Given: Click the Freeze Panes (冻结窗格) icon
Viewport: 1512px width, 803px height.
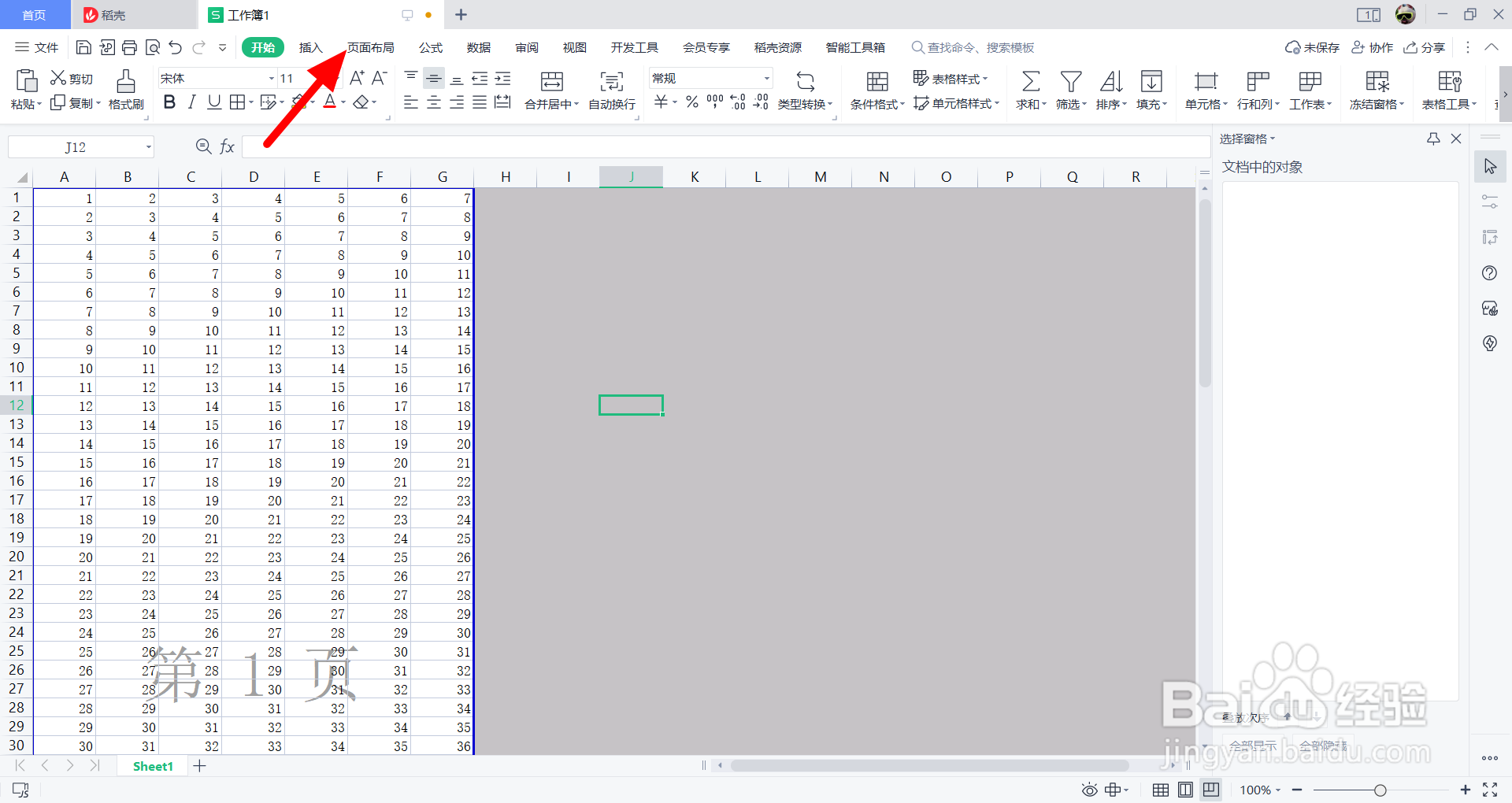Looking at the screenshot, I should click(x=1377, y=81).
